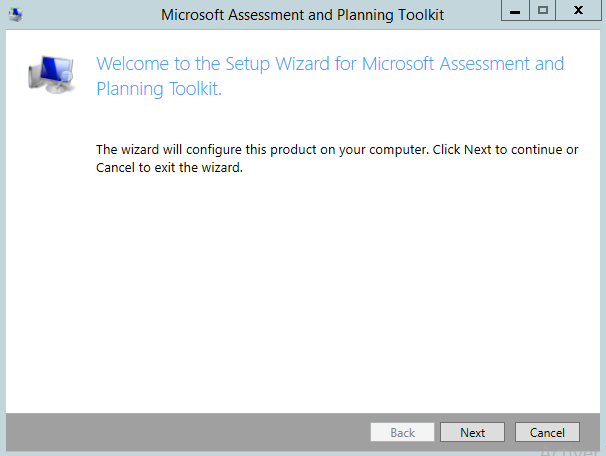Maximize the setup wizard window

544,10
